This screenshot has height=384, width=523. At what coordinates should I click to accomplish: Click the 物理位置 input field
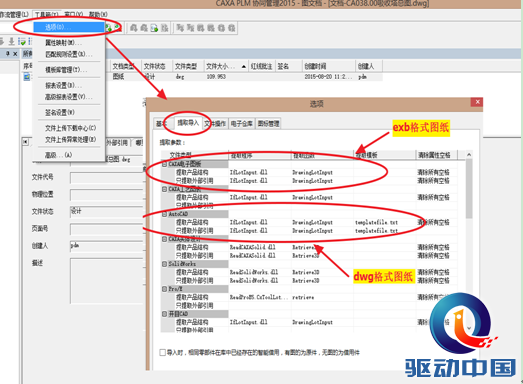[x=106, y=195]
